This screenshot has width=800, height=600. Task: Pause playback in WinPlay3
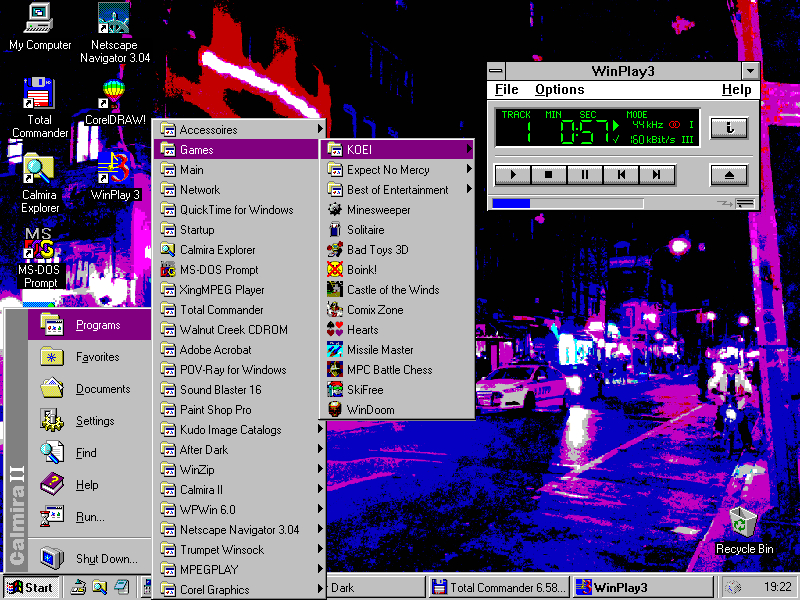coord(584,175)
